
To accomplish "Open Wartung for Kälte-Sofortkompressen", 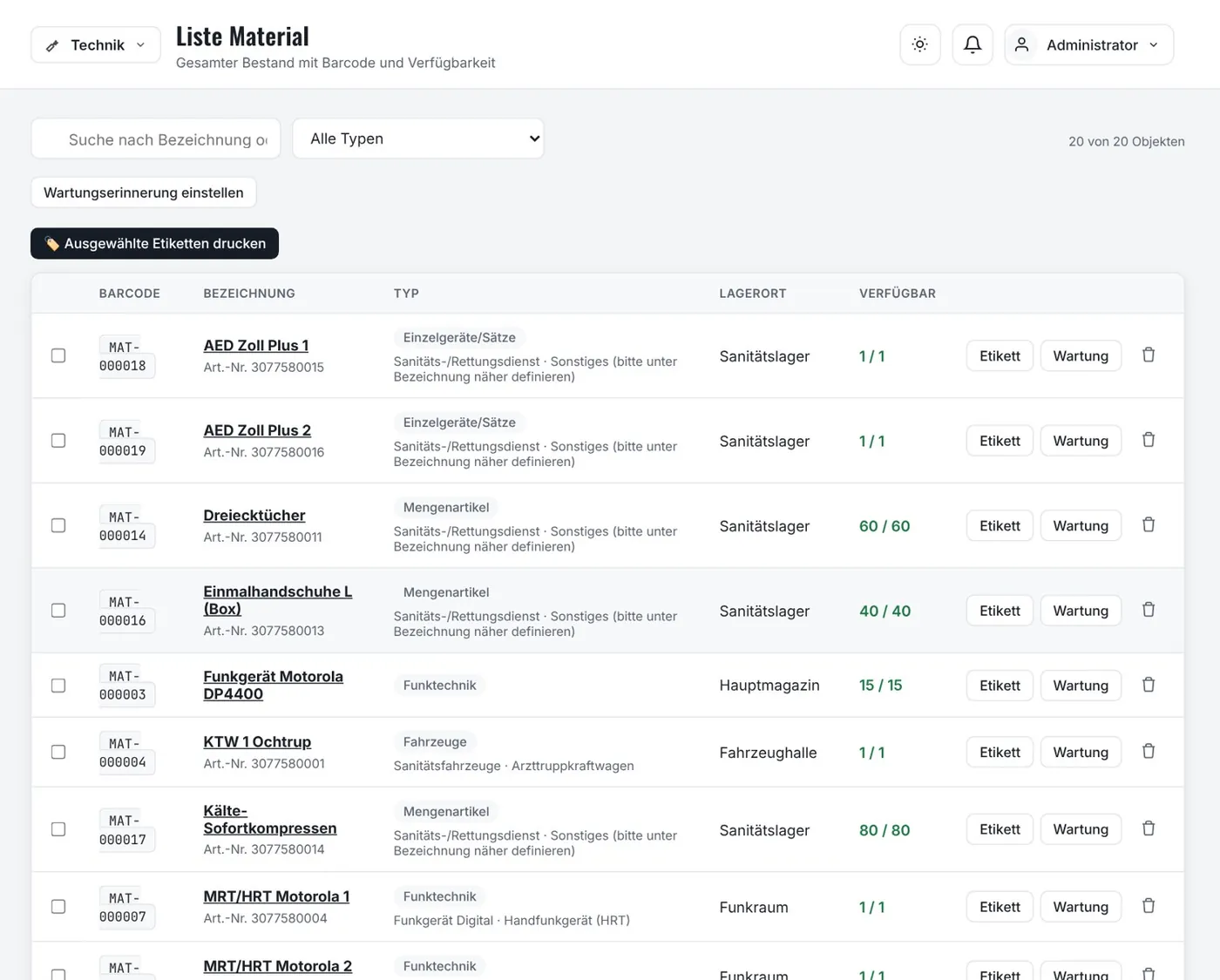I will tap(1081, 829).
